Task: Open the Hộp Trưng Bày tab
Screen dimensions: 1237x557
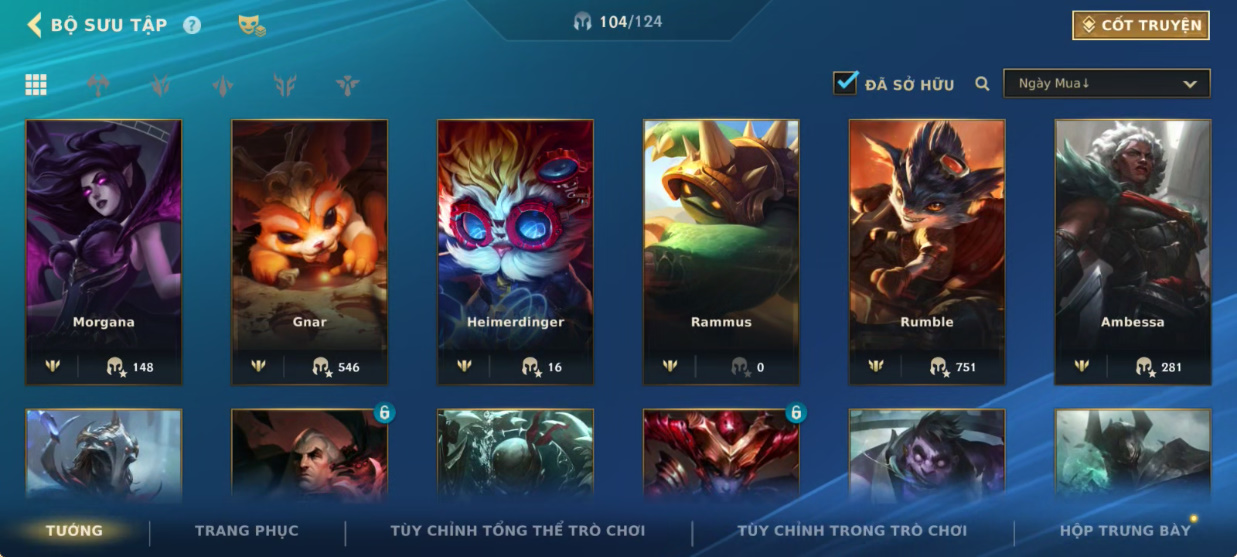Action: point(1125,530)
